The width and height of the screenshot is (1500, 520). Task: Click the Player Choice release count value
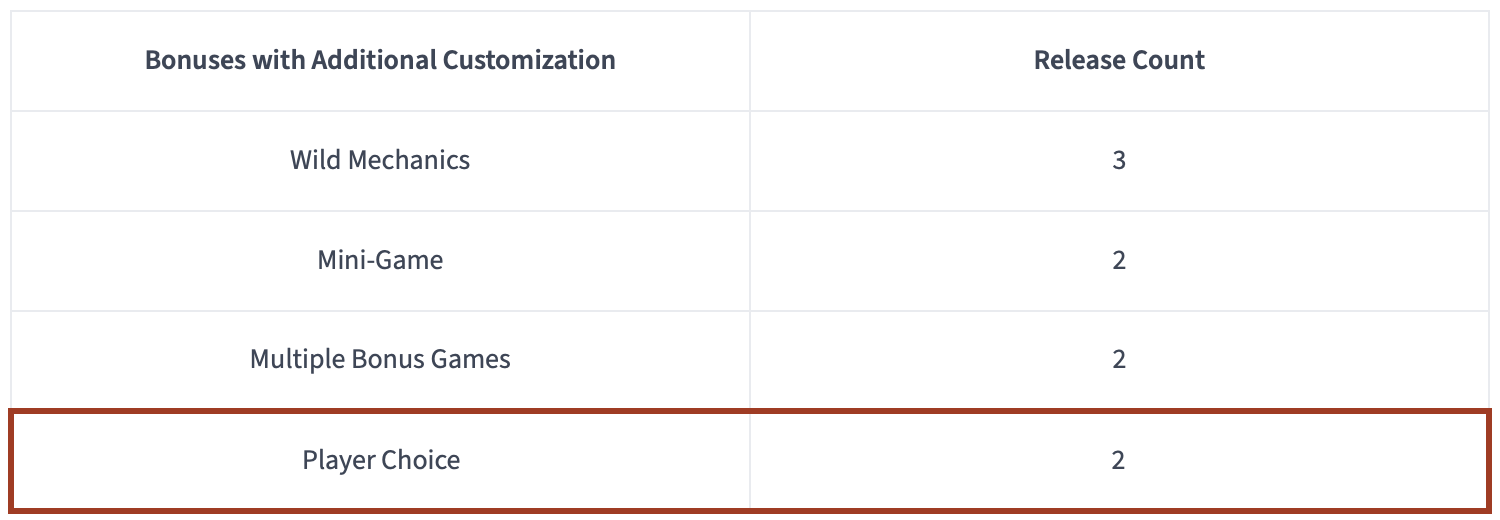coord(1119,460)
